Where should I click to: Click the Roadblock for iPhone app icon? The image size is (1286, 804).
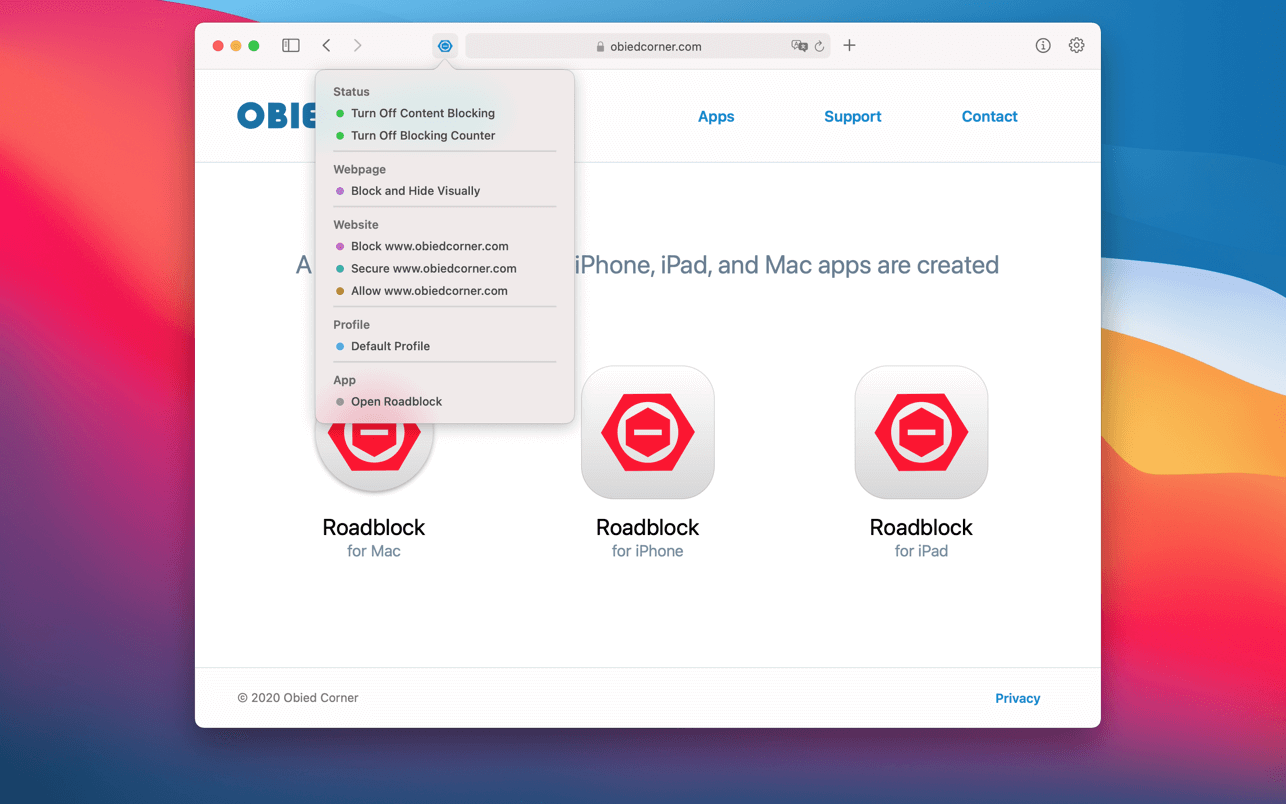tap(648, 432)
